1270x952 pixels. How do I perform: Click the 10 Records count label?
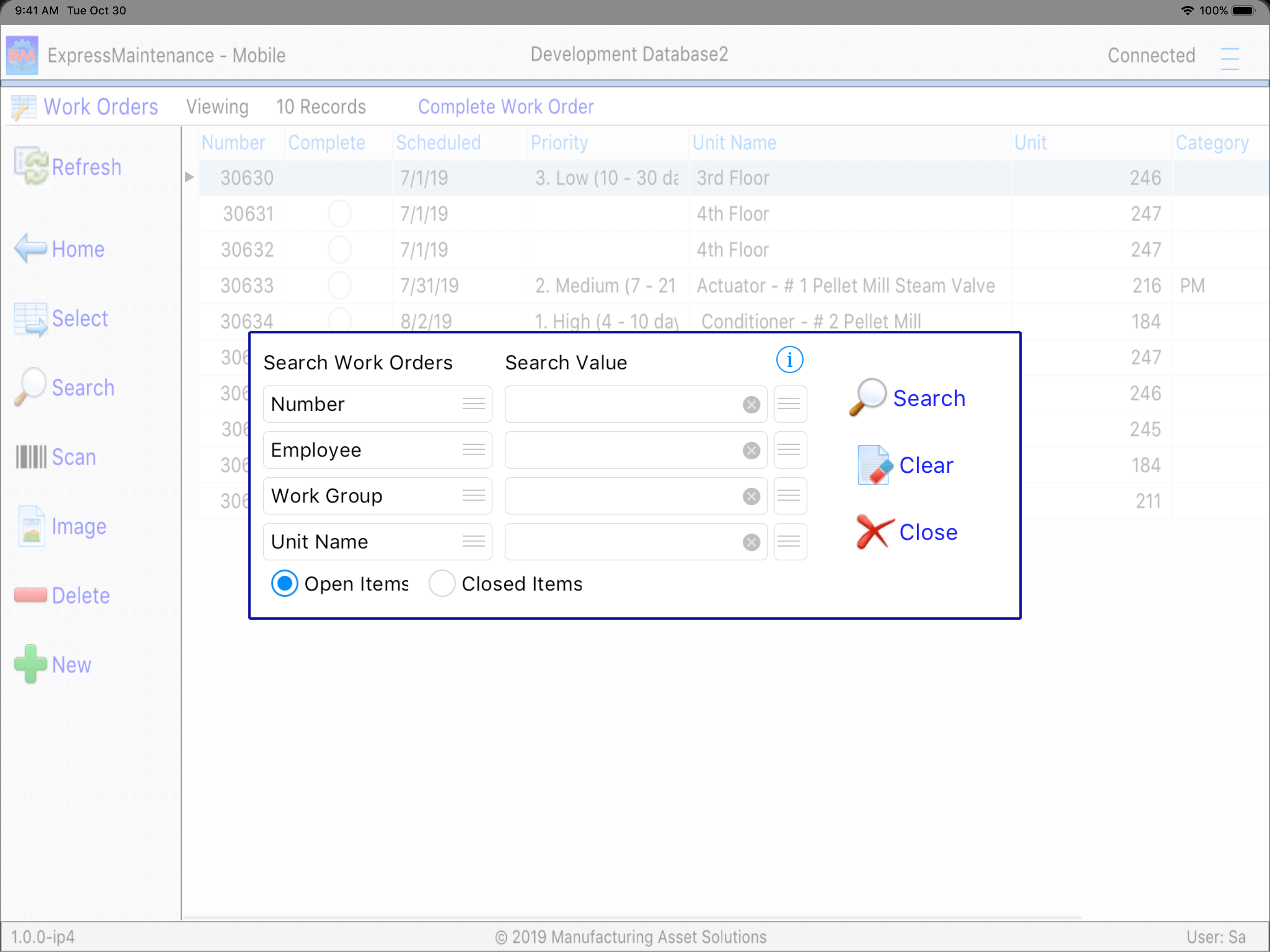coord(321,107)
